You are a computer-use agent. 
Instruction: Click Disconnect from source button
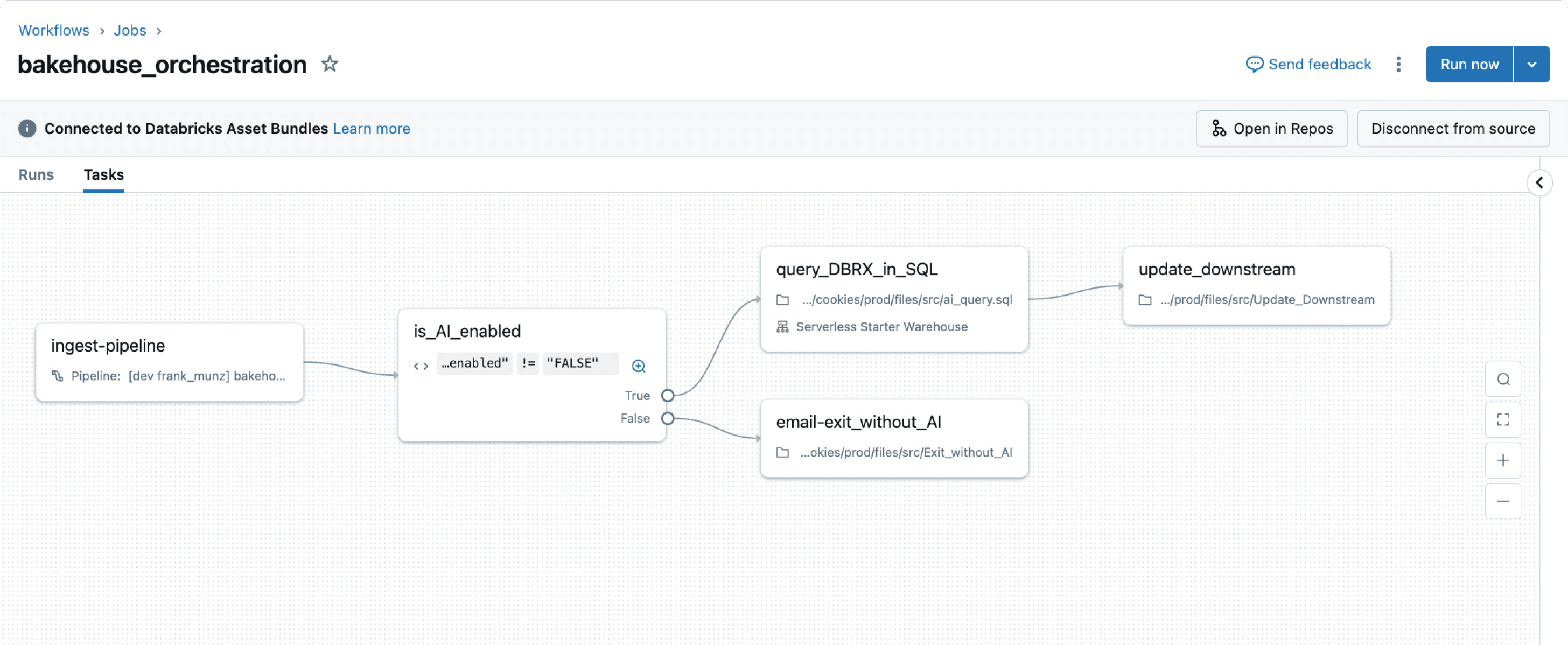point(1452,128)
